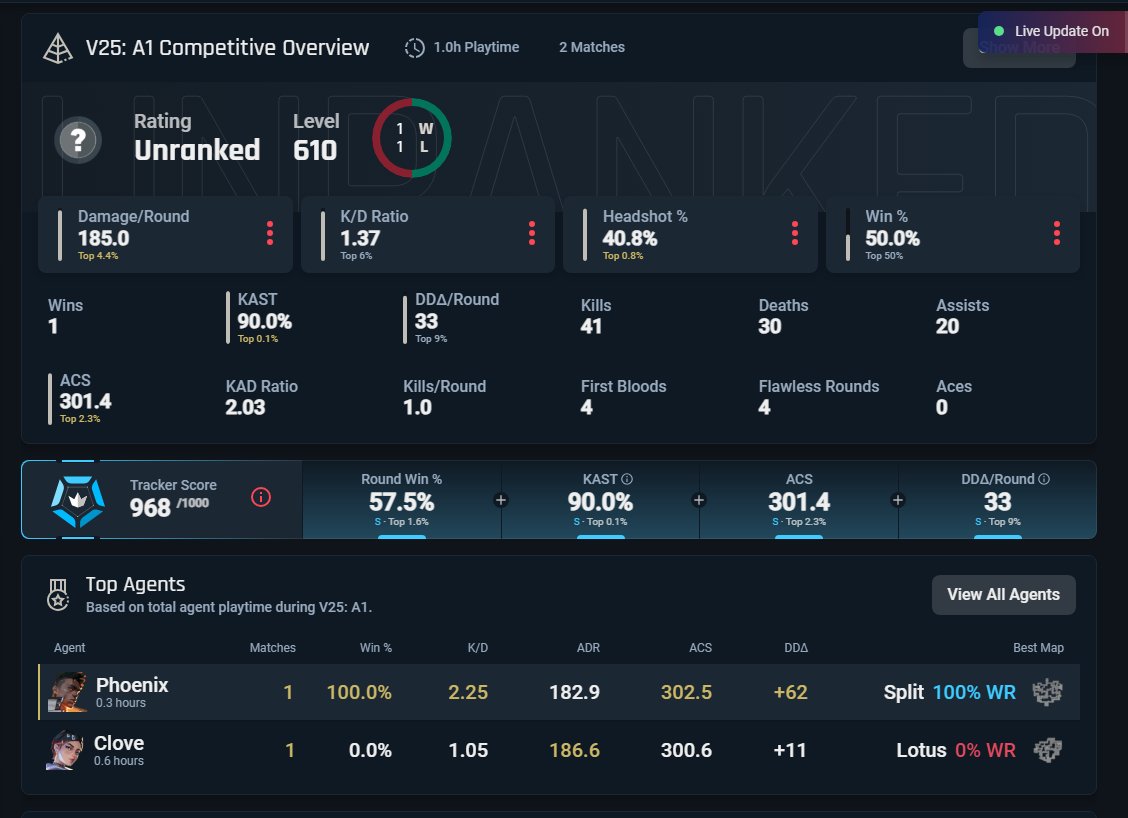Sort agents by Win % column header
This screenshot has width=1128, height=818.
pyautogui.click(x=376, y=647)
